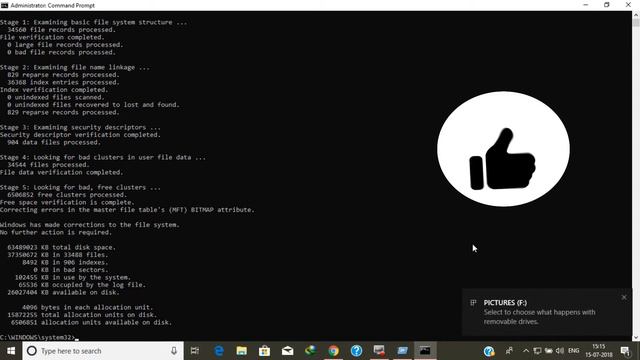This screenshot has width=640, height=360.
Task: Click 'KB occupied by the log file' line
Action: pyautogui.click(x=82, y=285)
